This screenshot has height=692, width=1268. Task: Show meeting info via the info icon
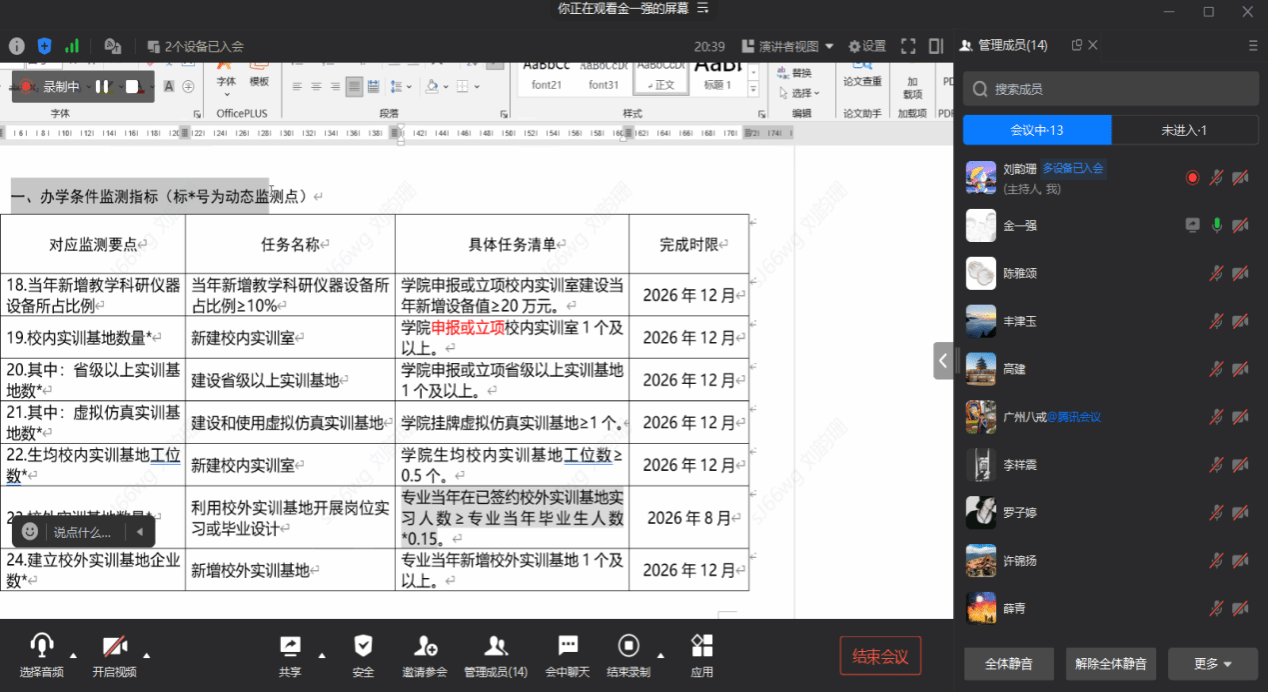tap(16, 46)
